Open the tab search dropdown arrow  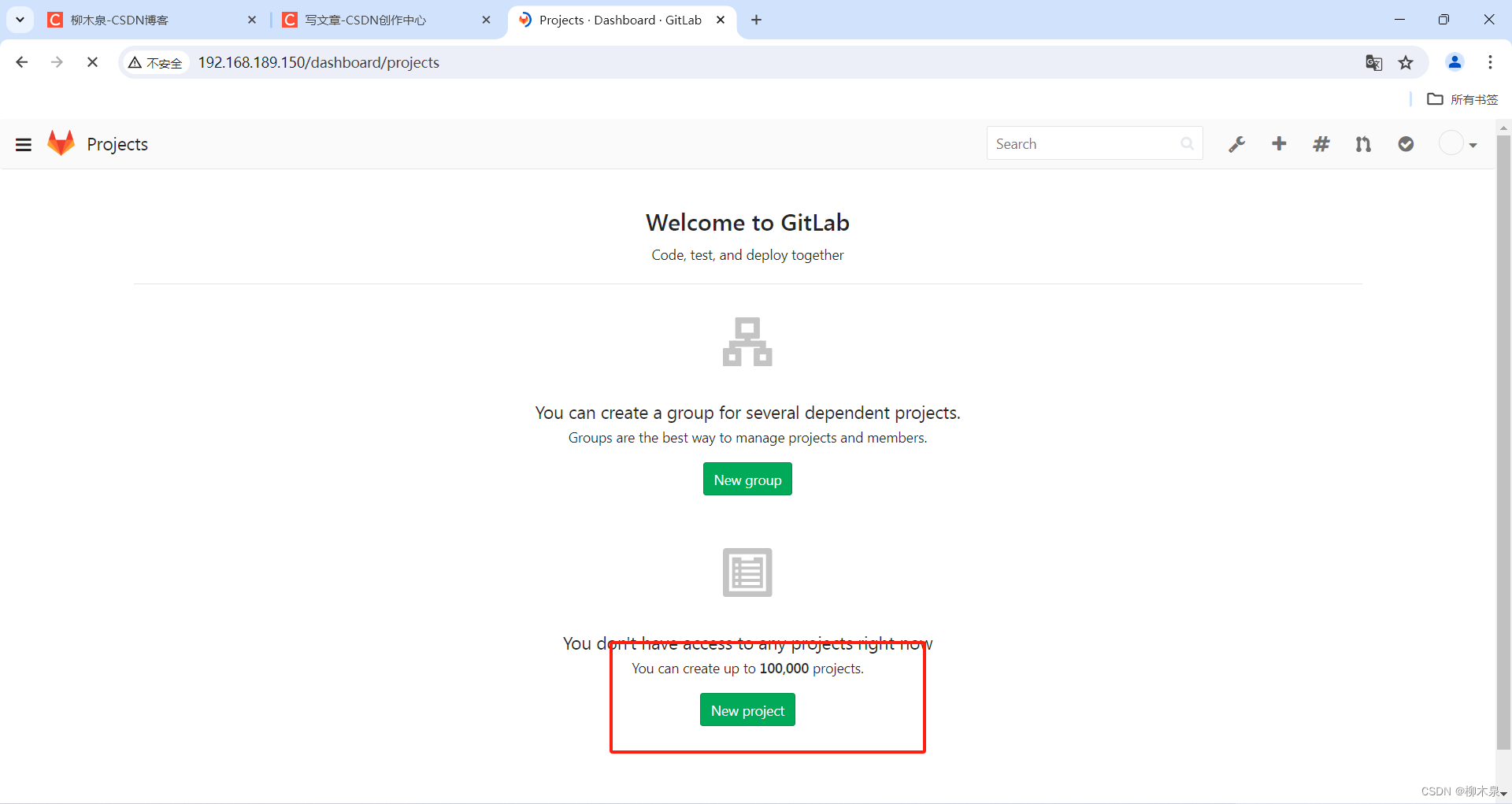click(x=20, y=20)
